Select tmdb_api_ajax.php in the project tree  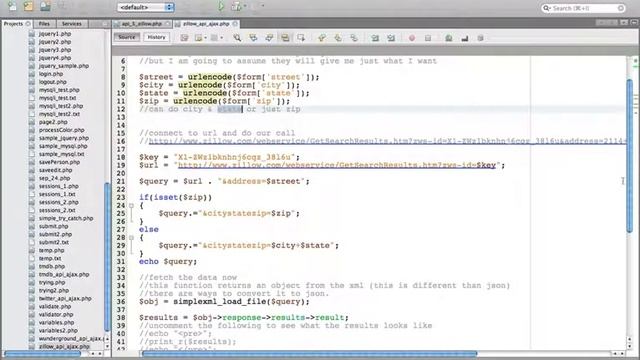(64, 274)
